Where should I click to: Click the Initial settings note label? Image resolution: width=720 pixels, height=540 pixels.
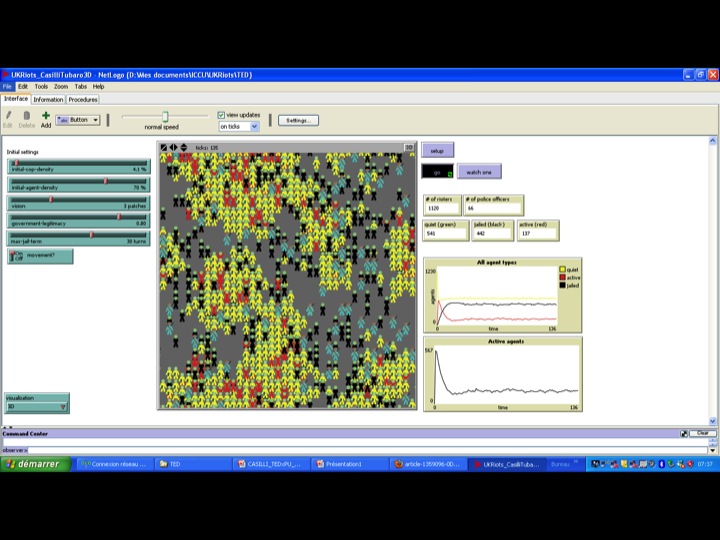coord(22,152)
